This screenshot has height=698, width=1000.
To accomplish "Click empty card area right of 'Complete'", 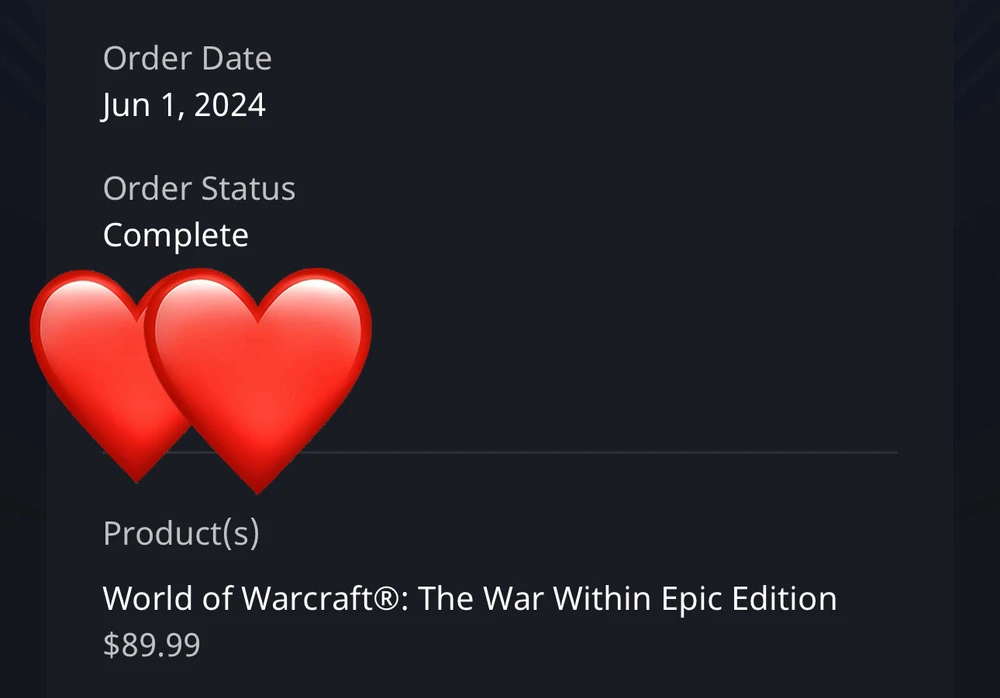I will point(574,236).
